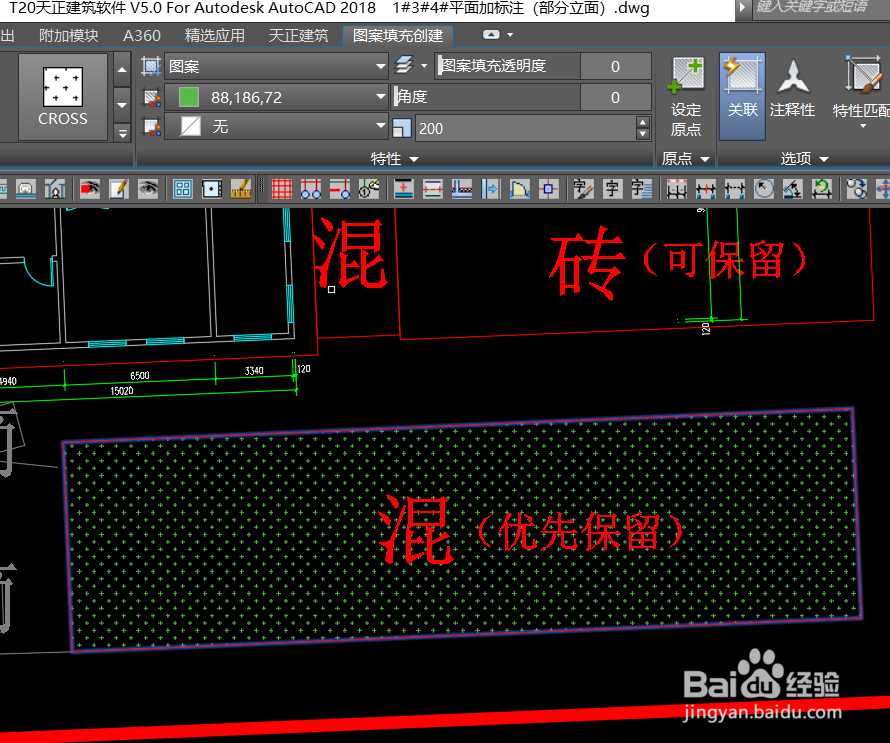Click the ruler with pencil measure icon
Screen dimensions: 890x743
pos(241,188)
